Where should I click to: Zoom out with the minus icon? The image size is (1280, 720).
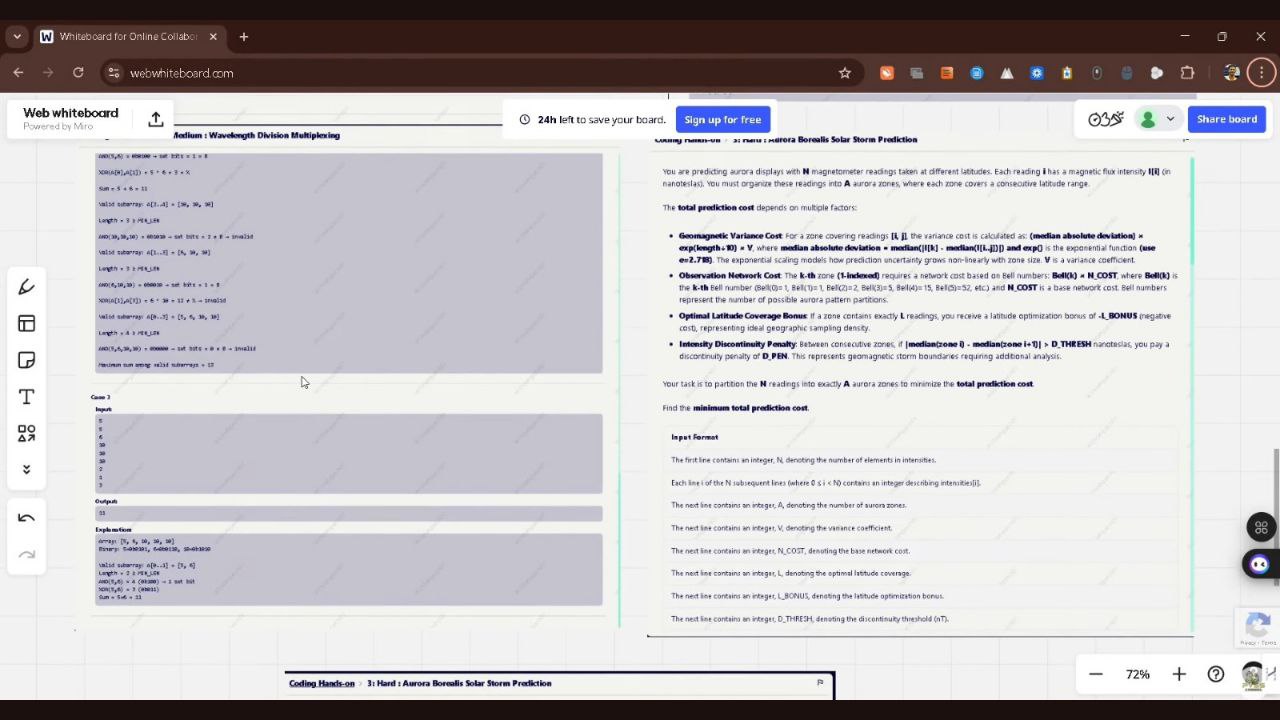1096,674
